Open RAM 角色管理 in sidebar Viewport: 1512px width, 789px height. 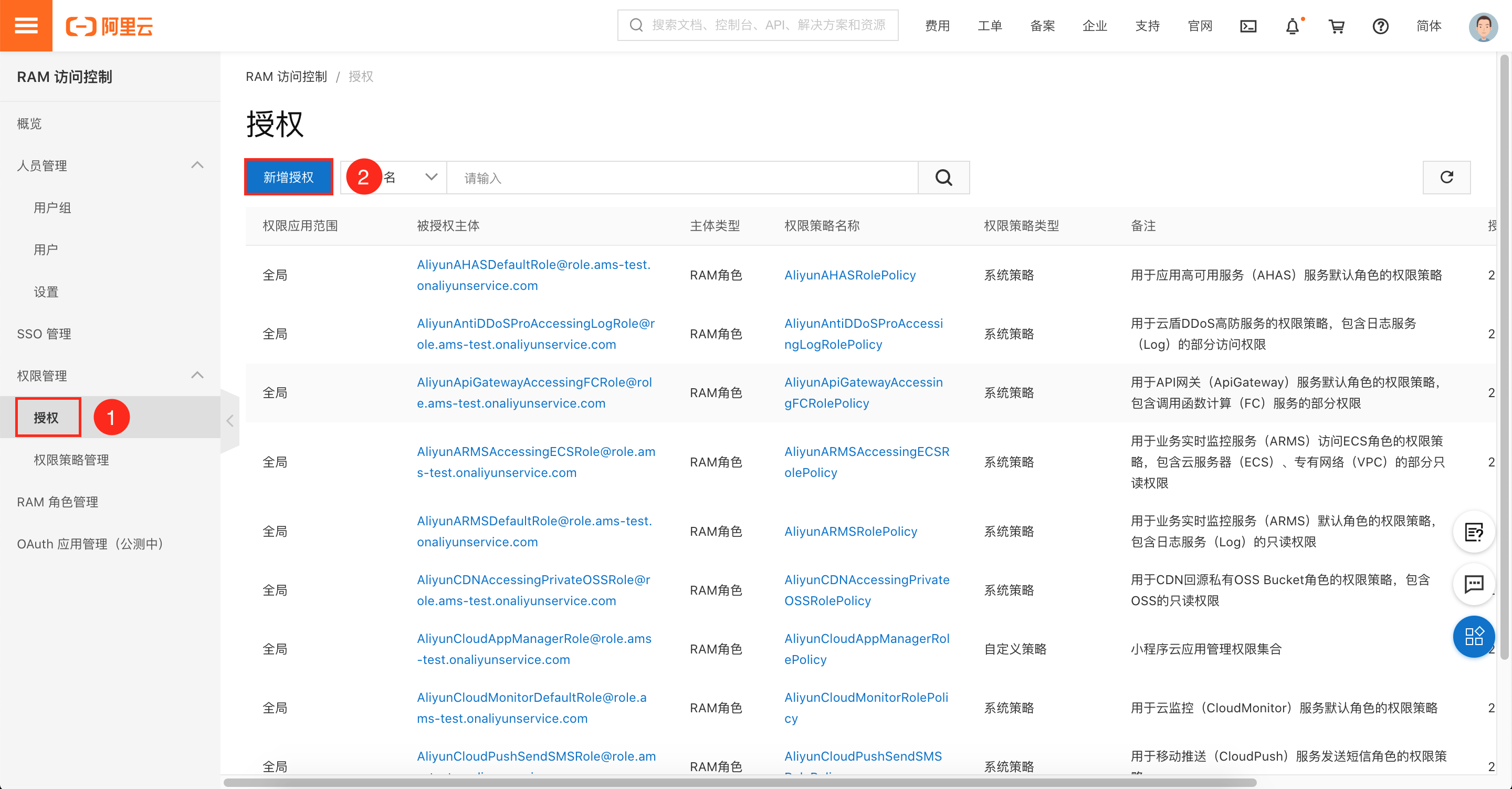tap(58, 502)
